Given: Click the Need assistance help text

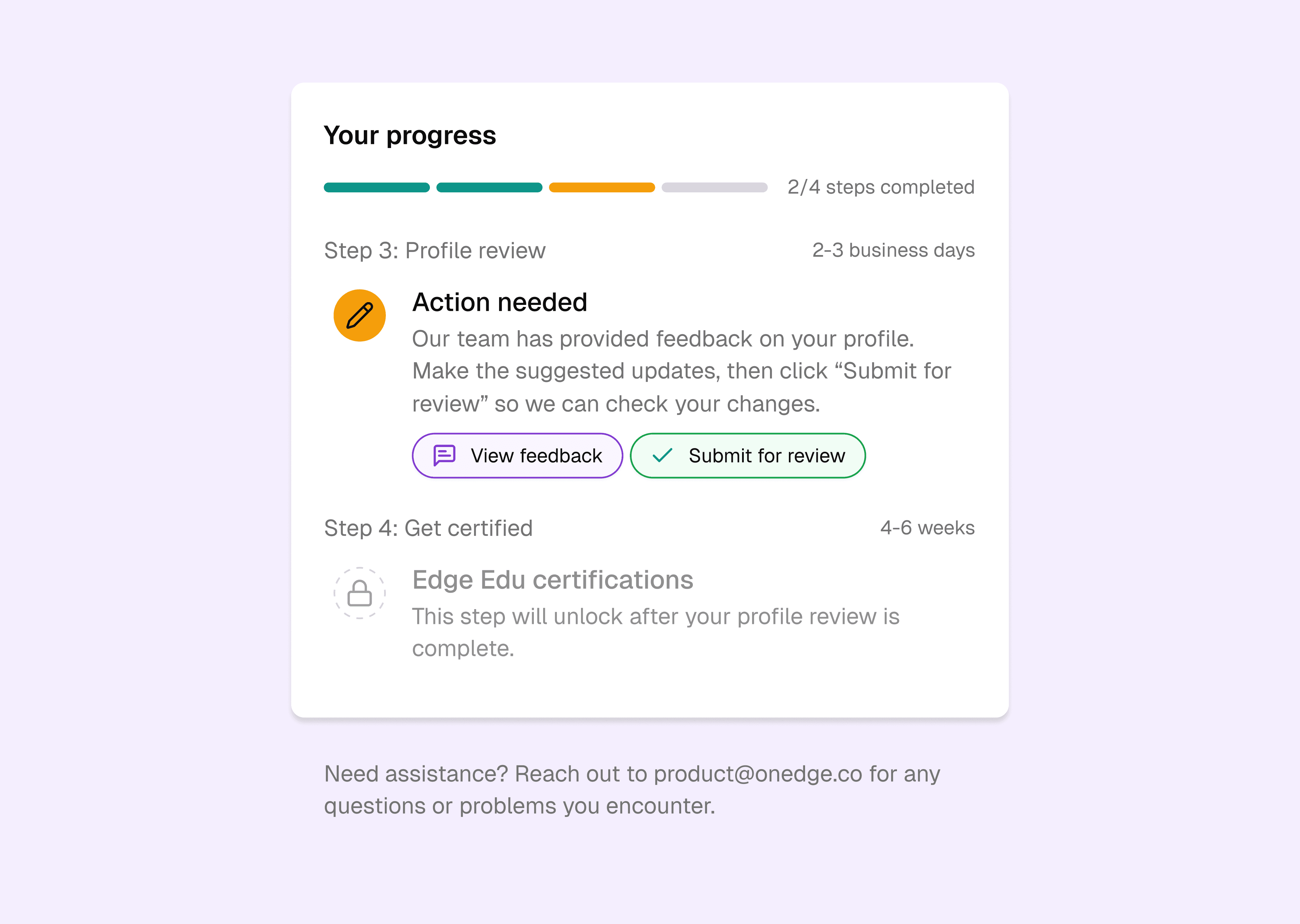Looking at the screenshot, I should 632,790.
